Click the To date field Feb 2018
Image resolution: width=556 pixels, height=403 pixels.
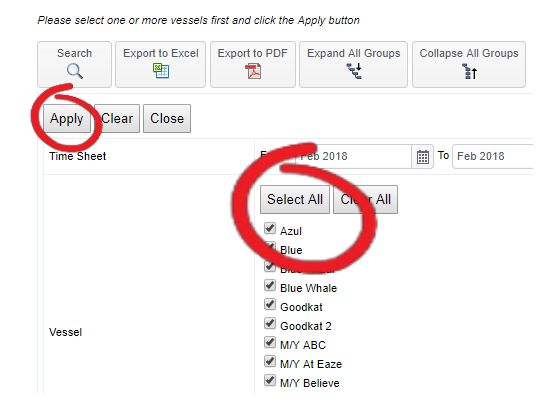tap(493, 156)
